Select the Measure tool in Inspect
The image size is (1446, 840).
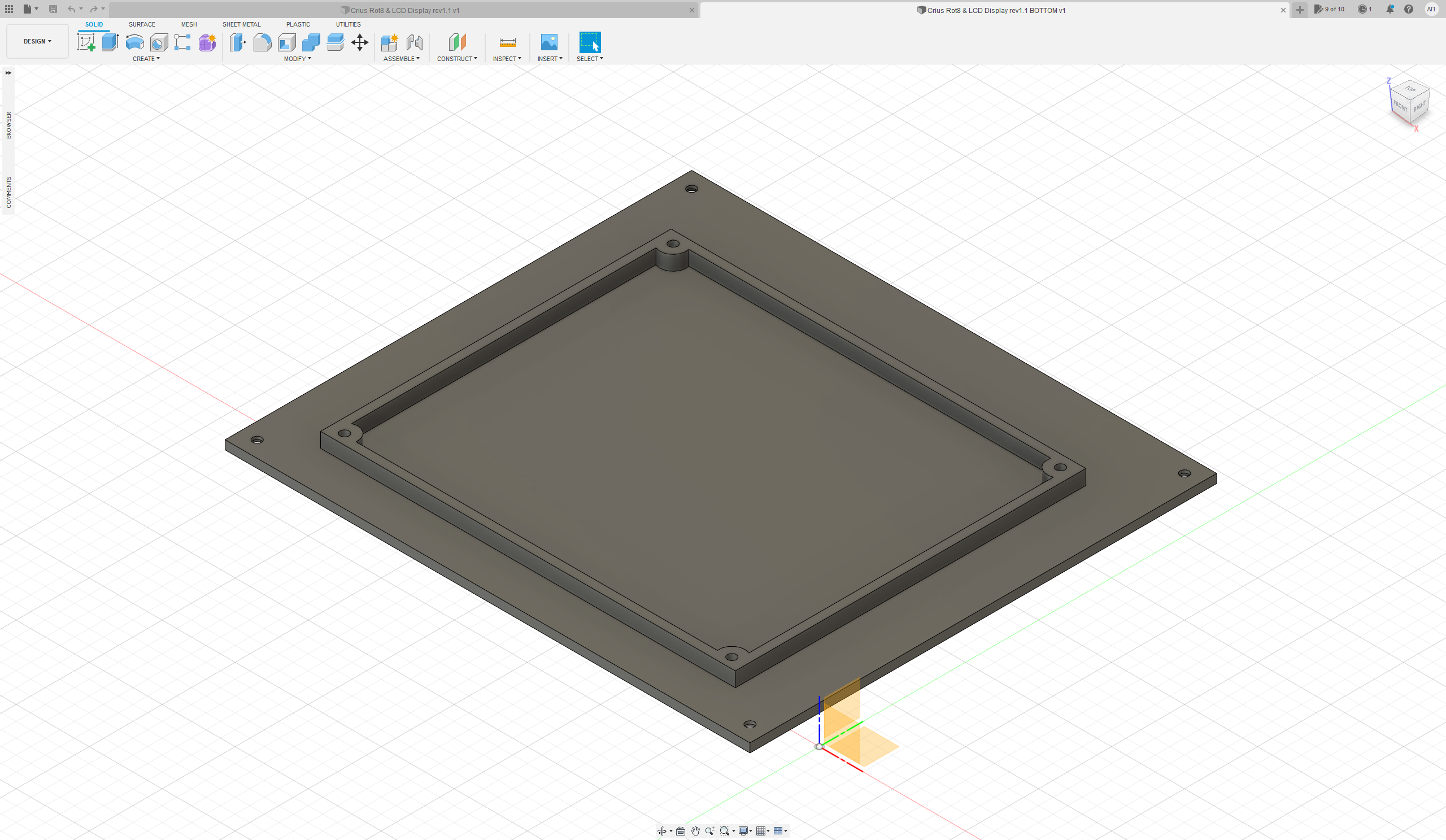tap(507, 42)
